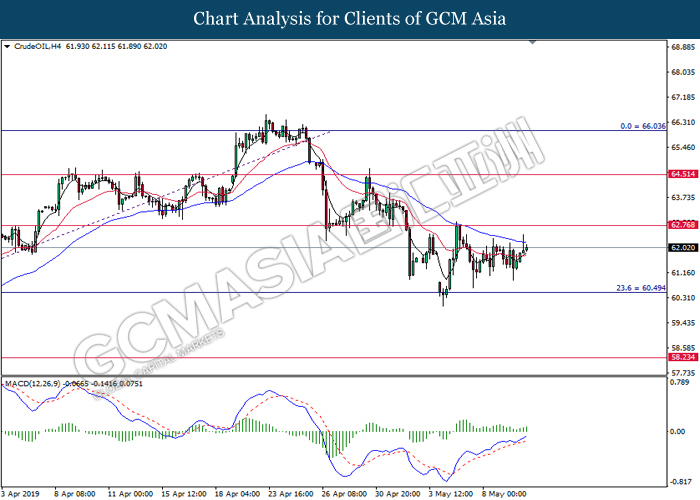Click the chart shift marker on top border
Viewport: 700px width, 500px height.
pyautogui.click(x=532, y=43)
